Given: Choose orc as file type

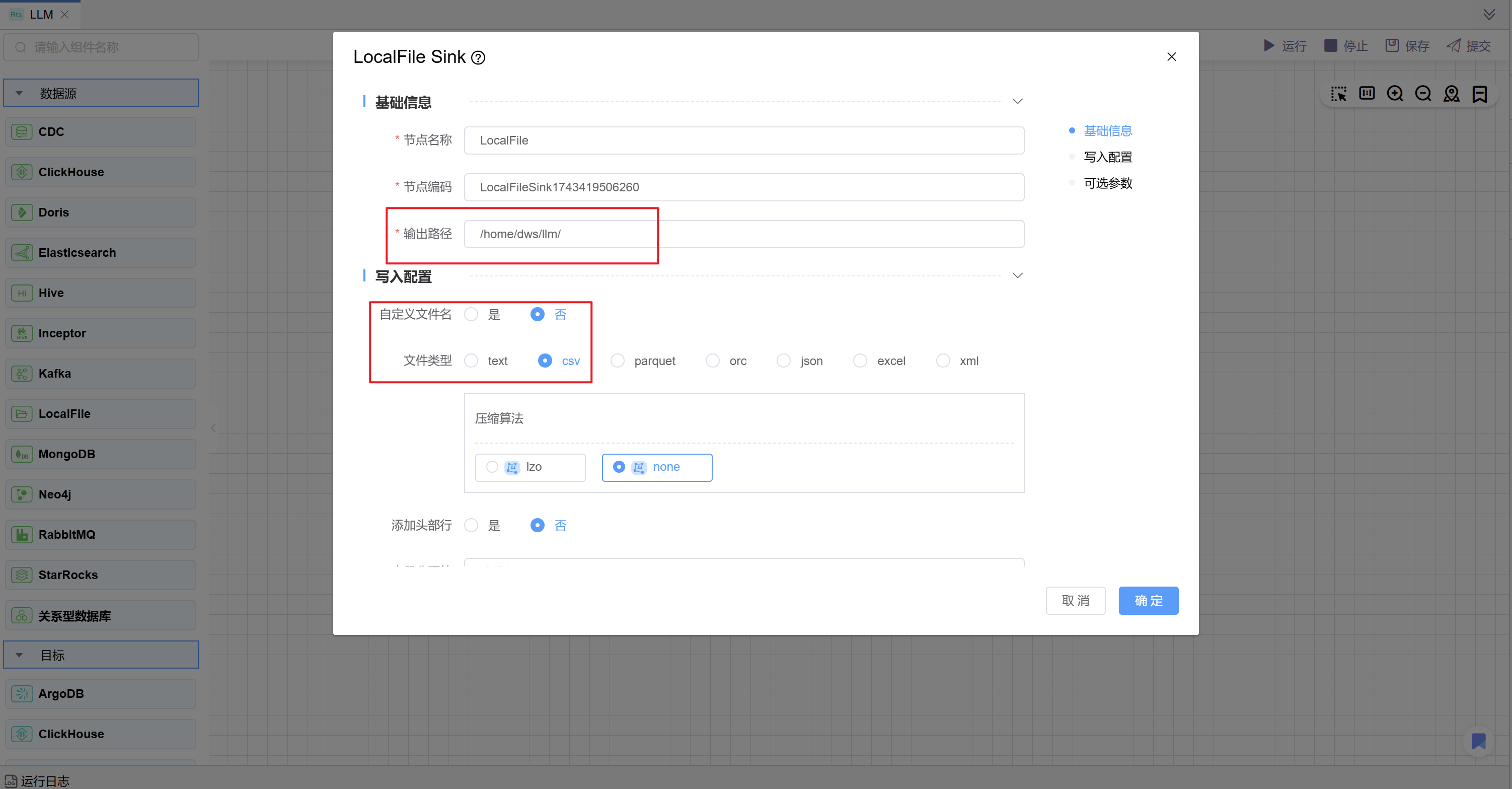Looking at the screenshot, I should pyautogui.click(x=713, y=361).
